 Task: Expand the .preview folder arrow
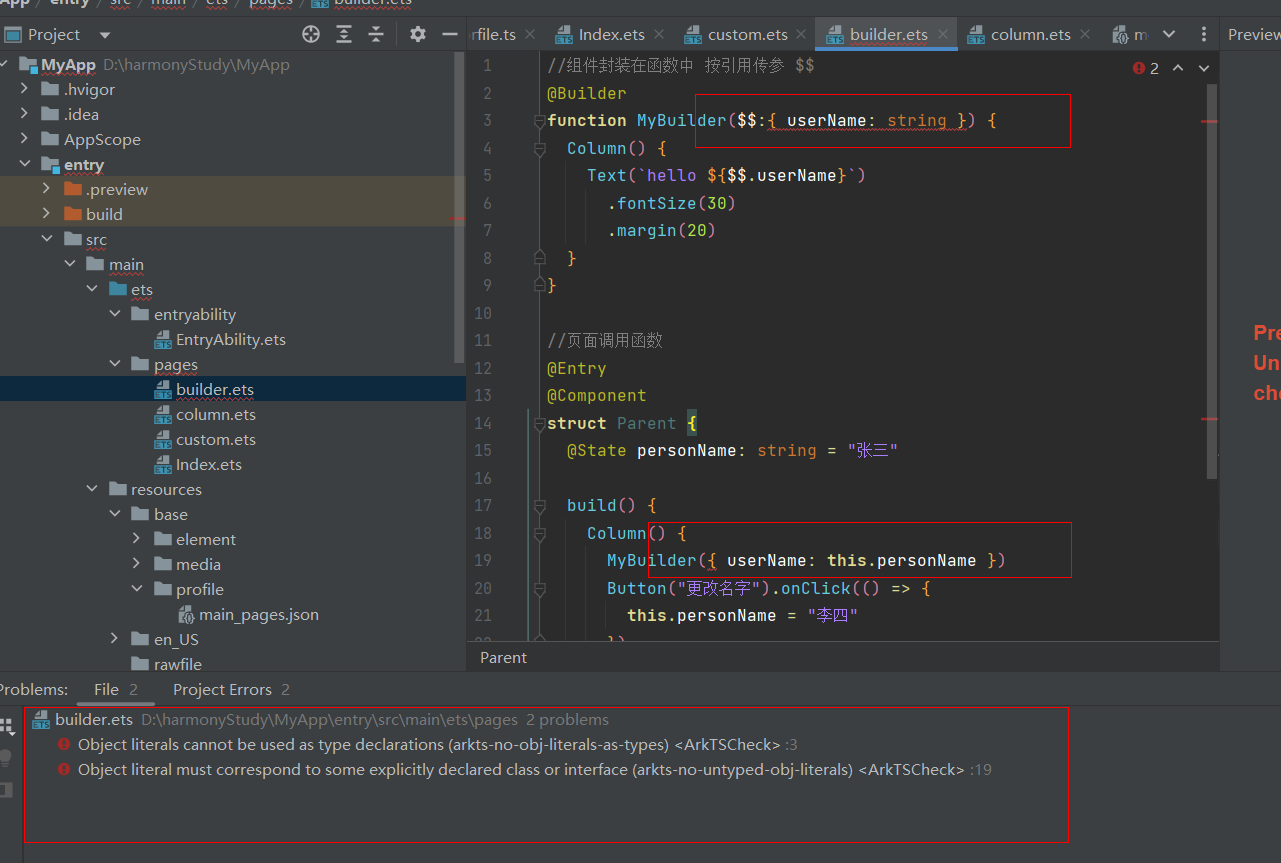click(47, 189)
